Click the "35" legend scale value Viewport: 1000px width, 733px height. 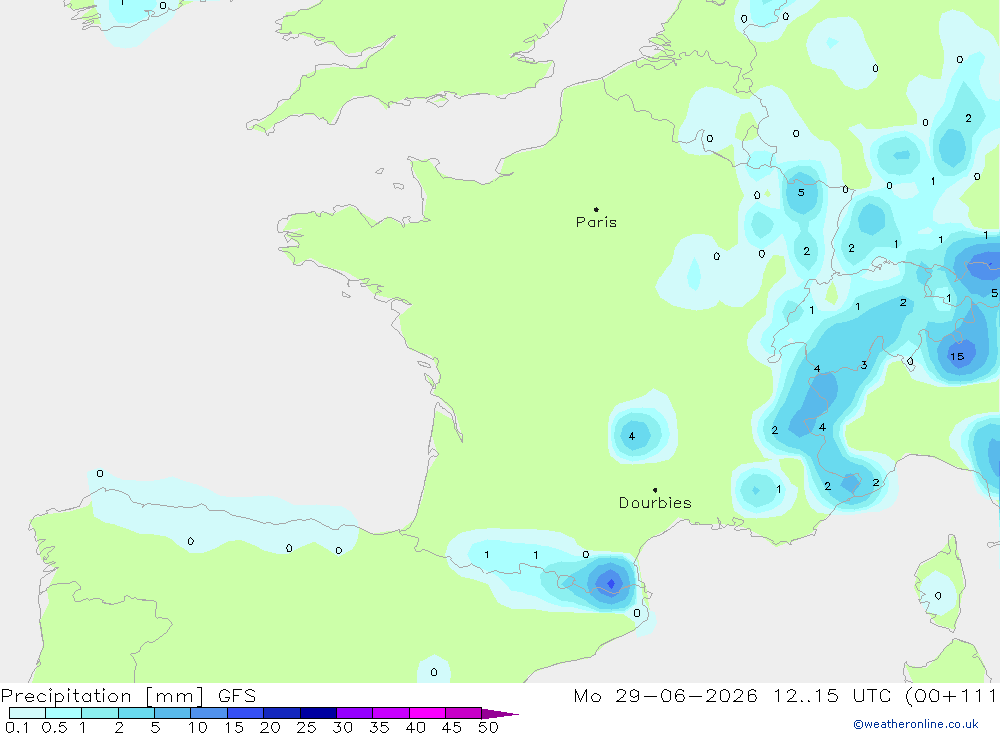pyautogui.click(x=379, y=727)
